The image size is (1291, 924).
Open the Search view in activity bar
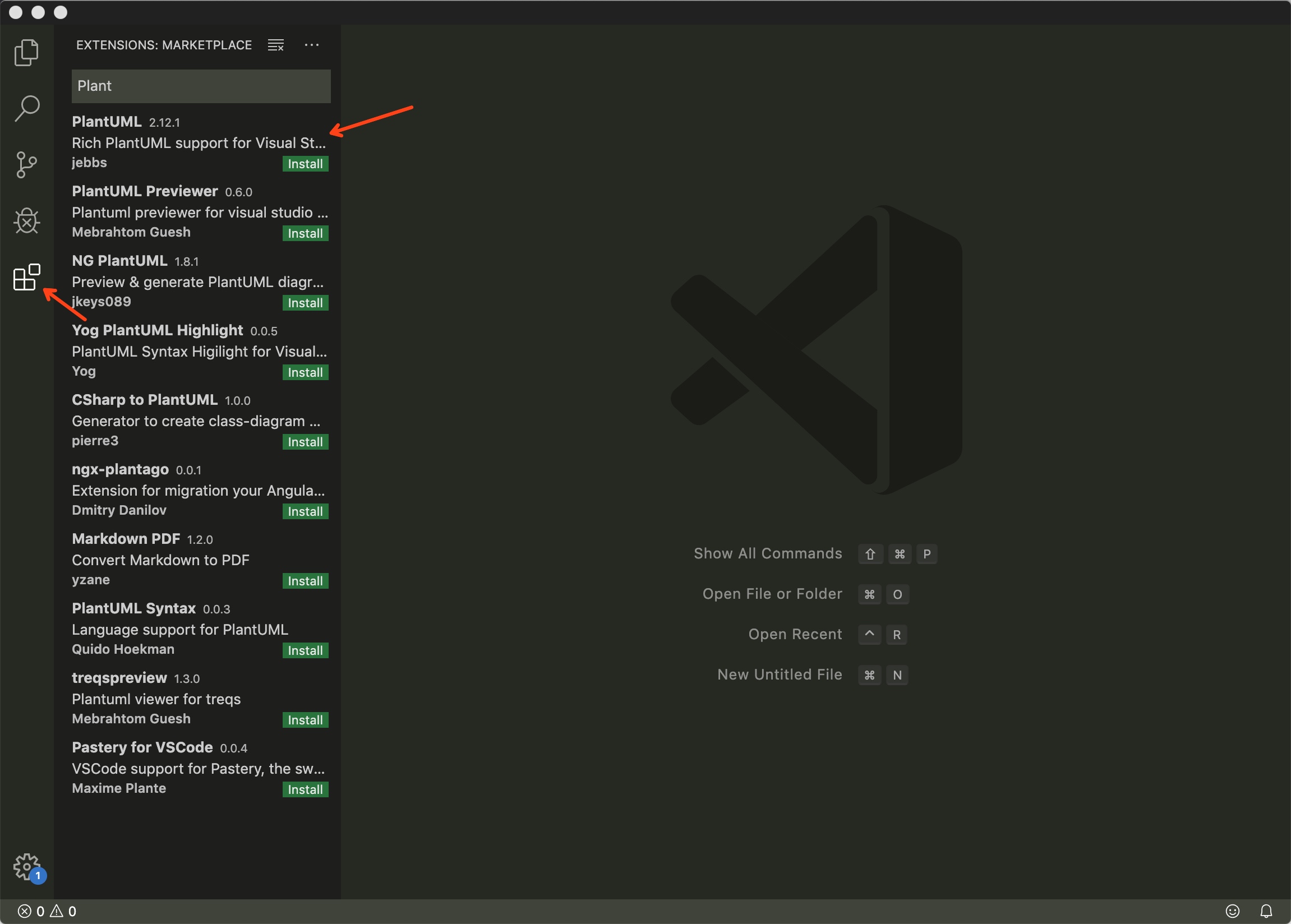click(27, 108)
